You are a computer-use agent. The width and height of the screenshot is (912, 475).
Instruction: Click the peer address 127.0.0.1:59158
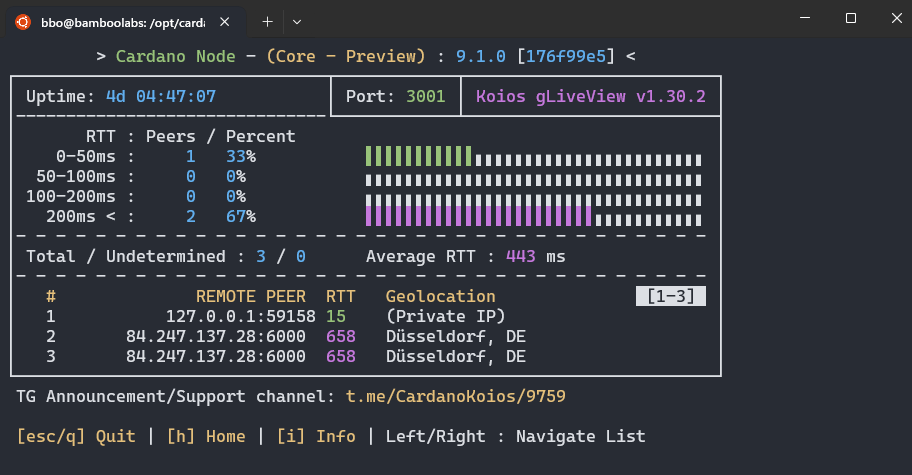pyautogui.click(x=240, y=316)
